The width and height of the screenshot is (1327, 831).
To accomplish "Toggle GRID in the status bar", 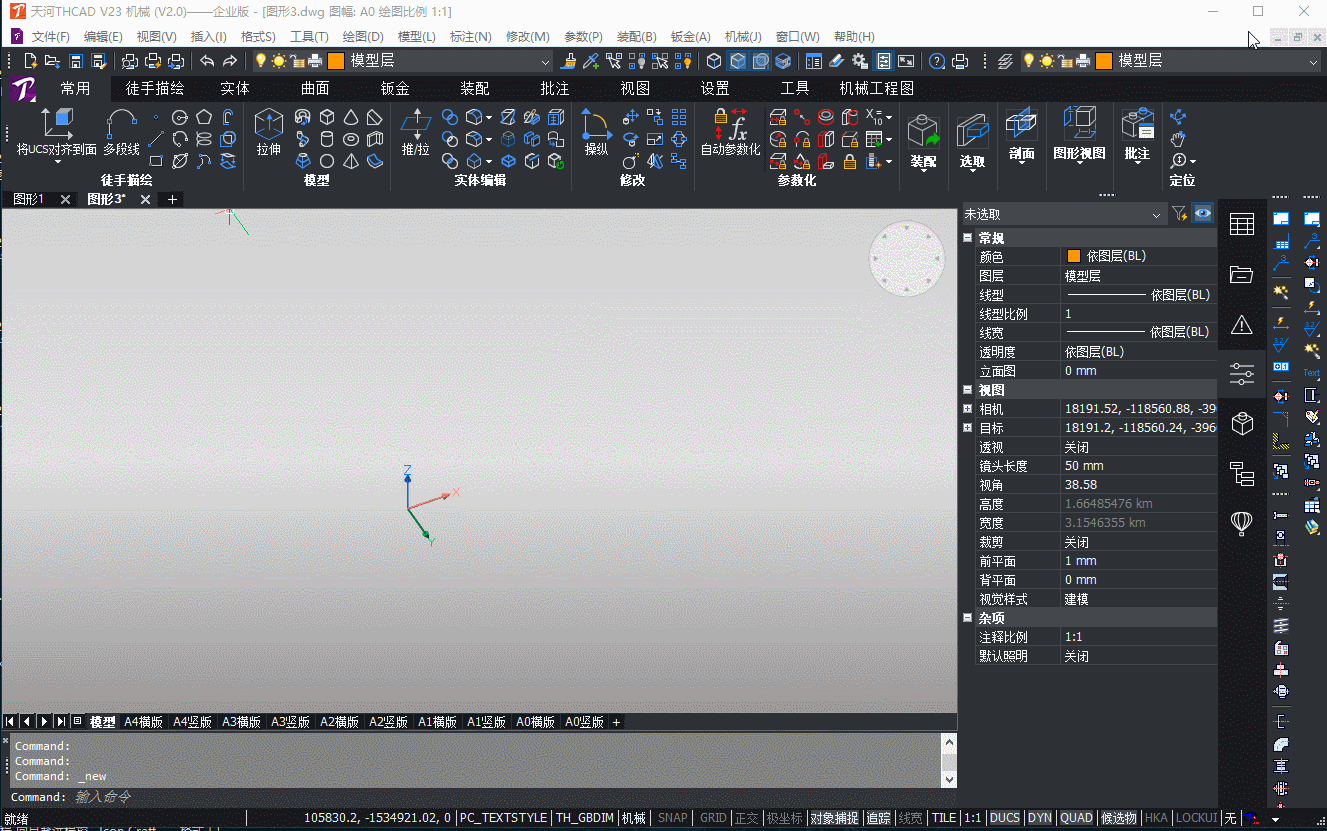I will (713, 818).
